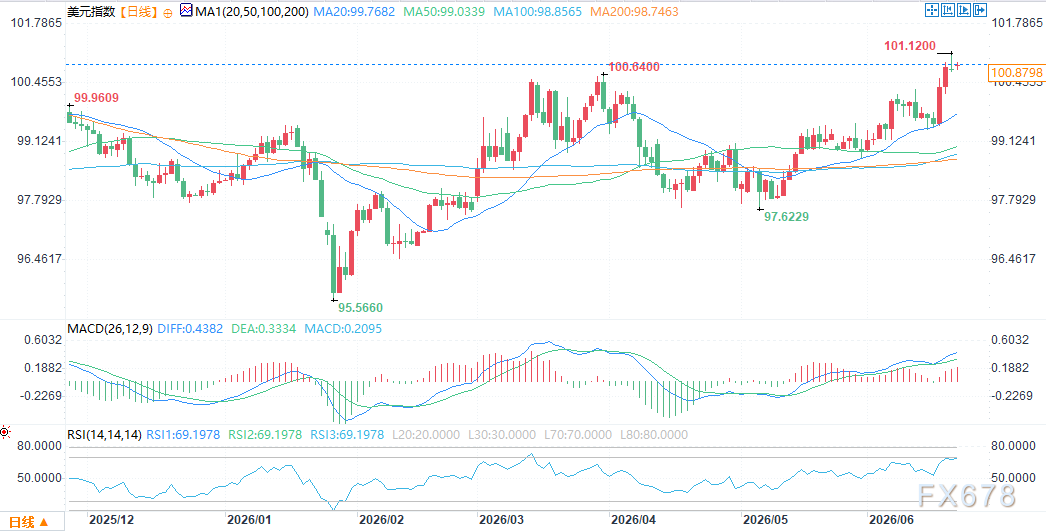Screen dimensions: 1046x531
Task: Select the 【日线】 period label in the header
Action: [x=139, y=12]
